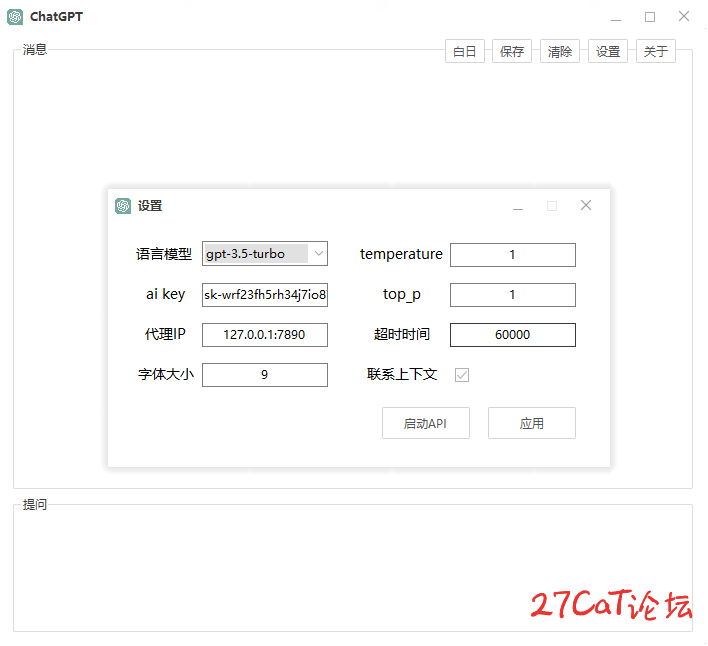The image size is (708, 646).
Task: Click the ChatGPT logo in the main title bar
Action: [15, 17]
